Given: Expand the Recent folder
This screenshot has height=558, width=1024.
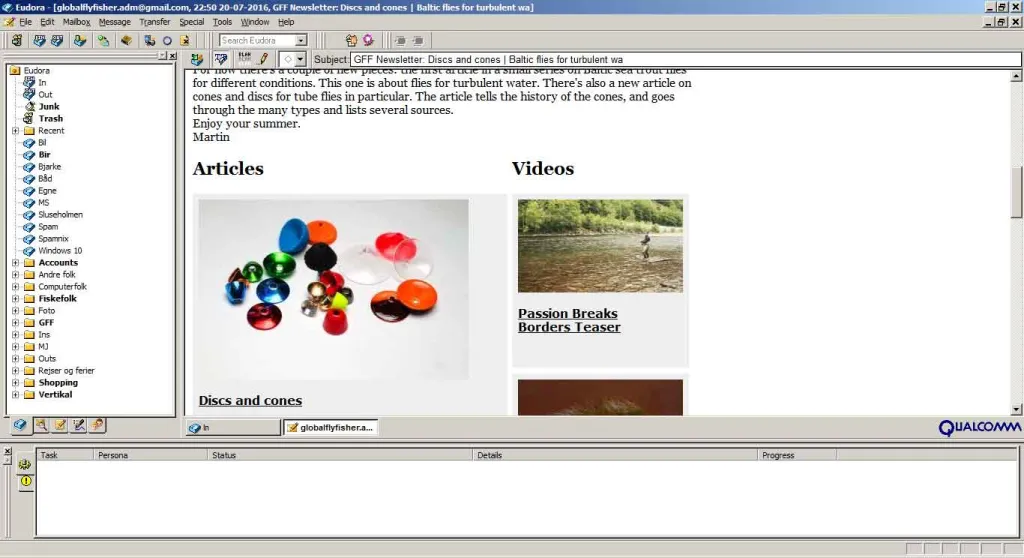Looking at the screenshot, I should pos(16,131).
